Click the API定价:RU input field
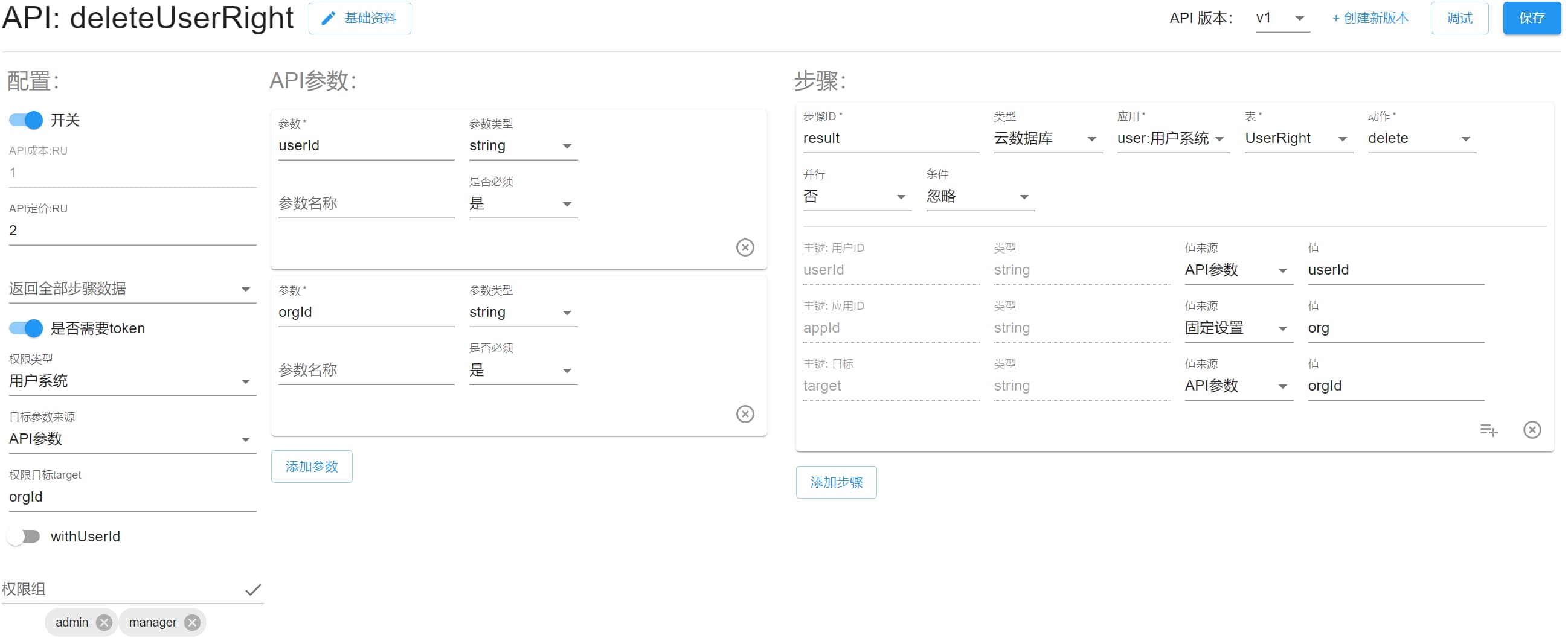Image resolution: width=1568 pixels, height=641 pixels. (x=133, y=231)
